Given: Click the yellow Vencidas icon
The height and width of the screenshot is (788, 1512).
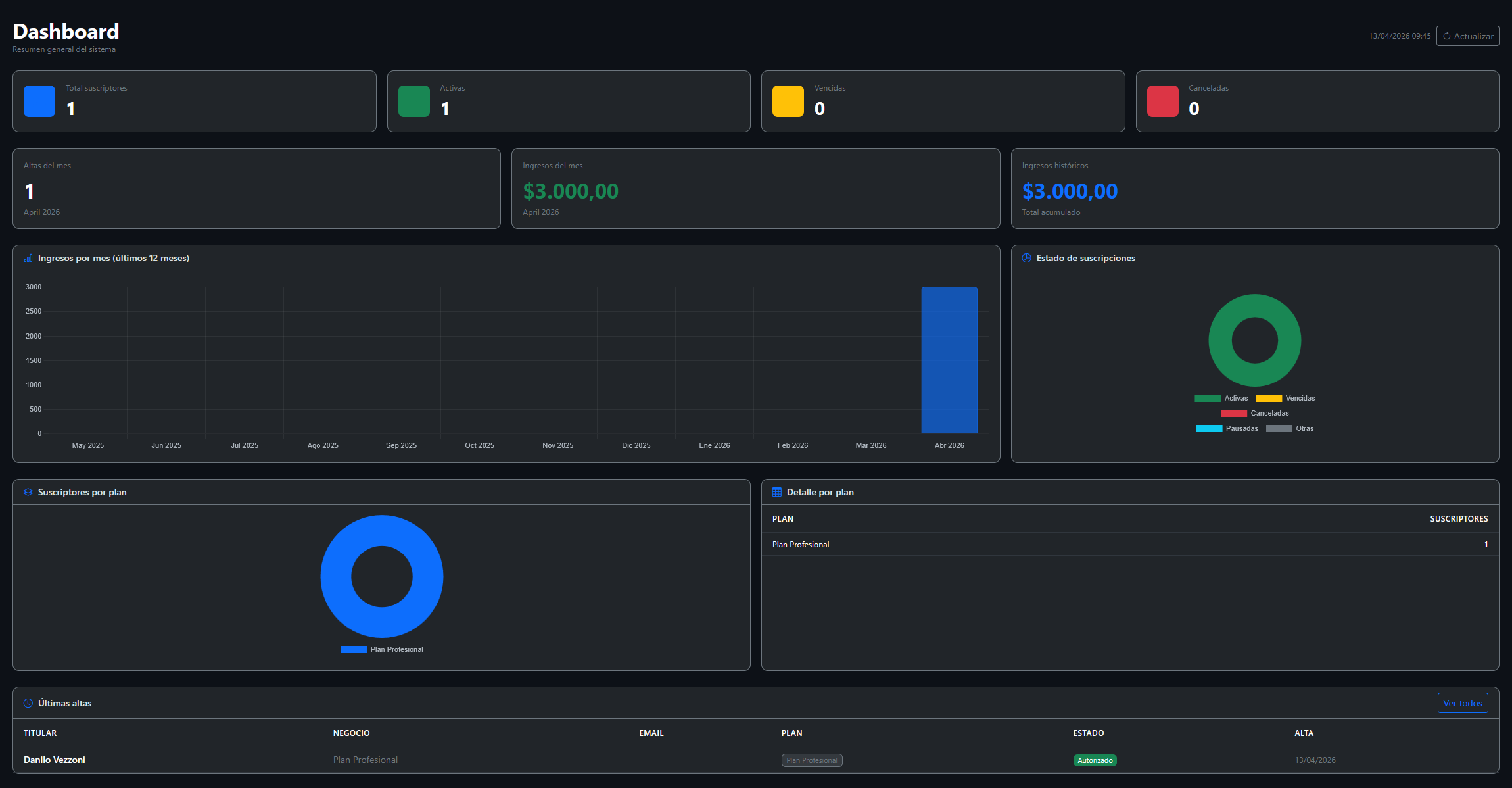Looking at the screenshot, I should pos(788,101).
